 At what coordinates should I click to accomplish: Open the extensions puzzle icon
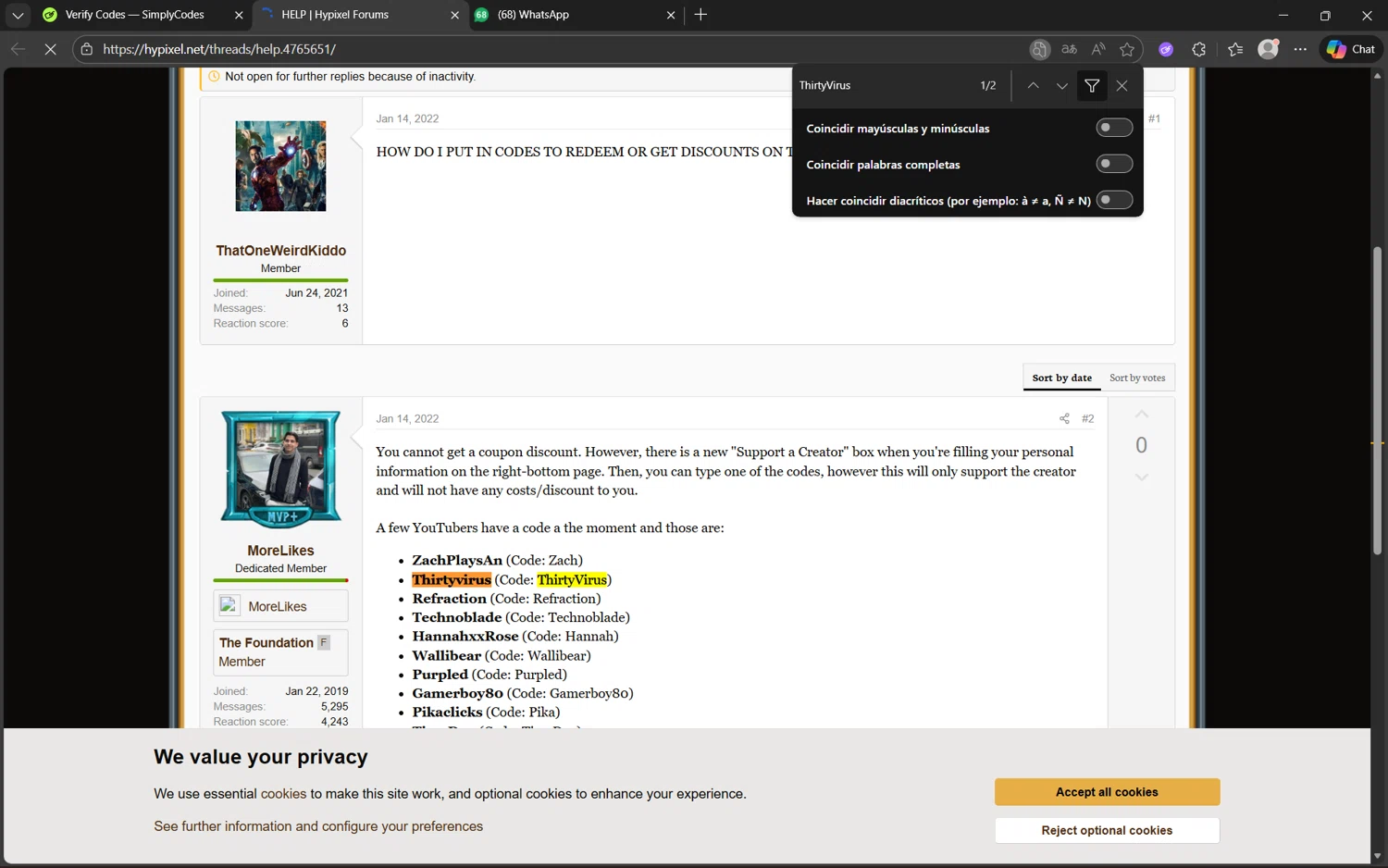[1199, 49]
